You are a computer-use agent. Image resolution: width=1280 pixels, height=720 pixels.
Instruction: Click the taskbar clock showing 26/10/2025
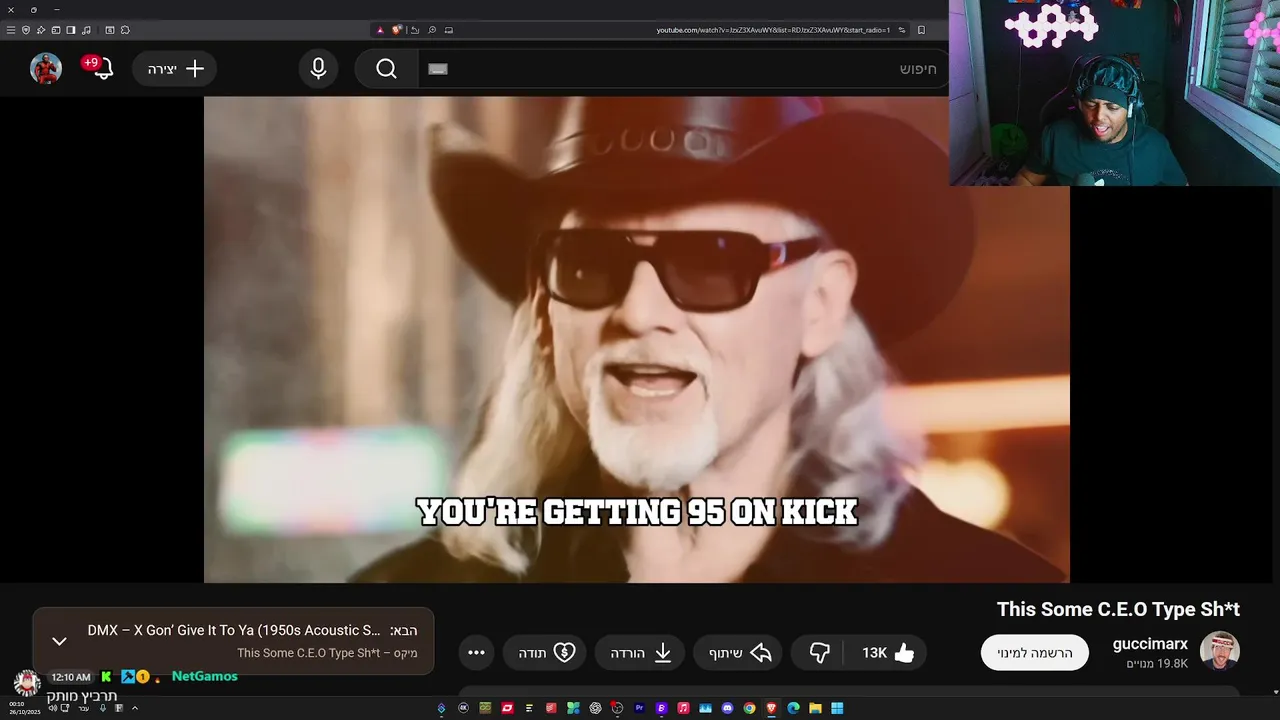25,708
